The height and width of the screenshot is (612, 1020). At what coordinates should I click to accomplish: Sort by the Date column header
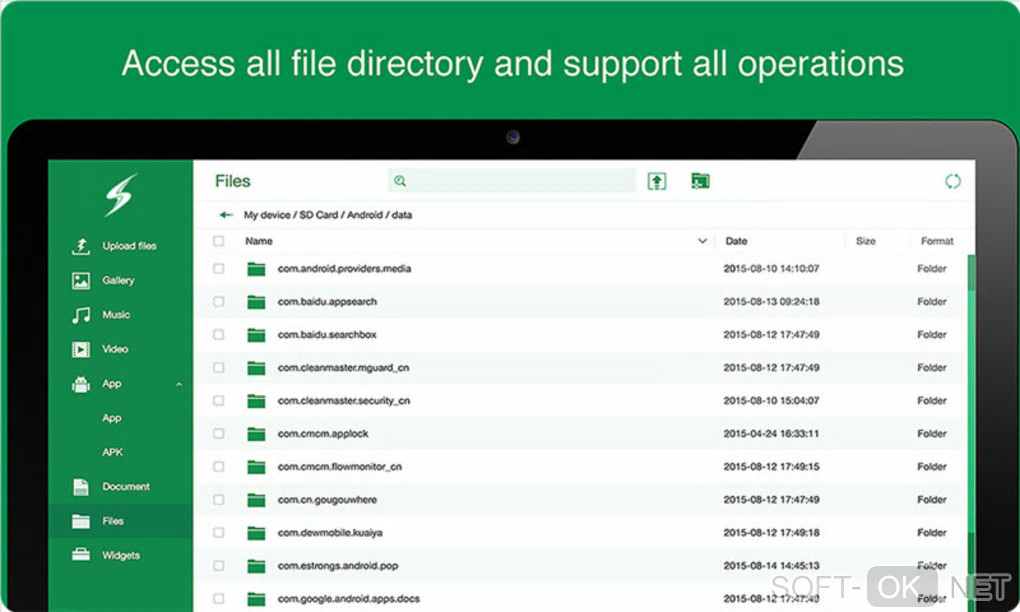736,241
